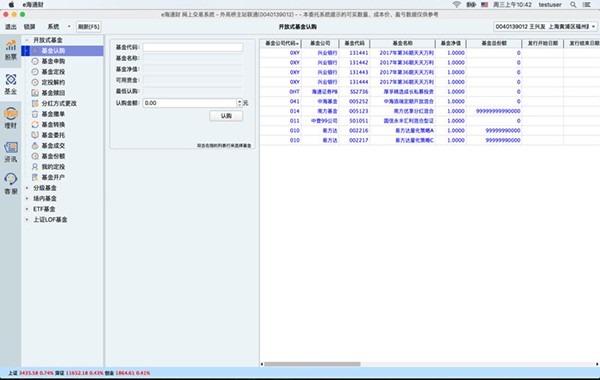Click the scrollbar left arrow of the table
The height and width of the screenshot is (380, 600).
pyautogui.click(x=262, y=364)
